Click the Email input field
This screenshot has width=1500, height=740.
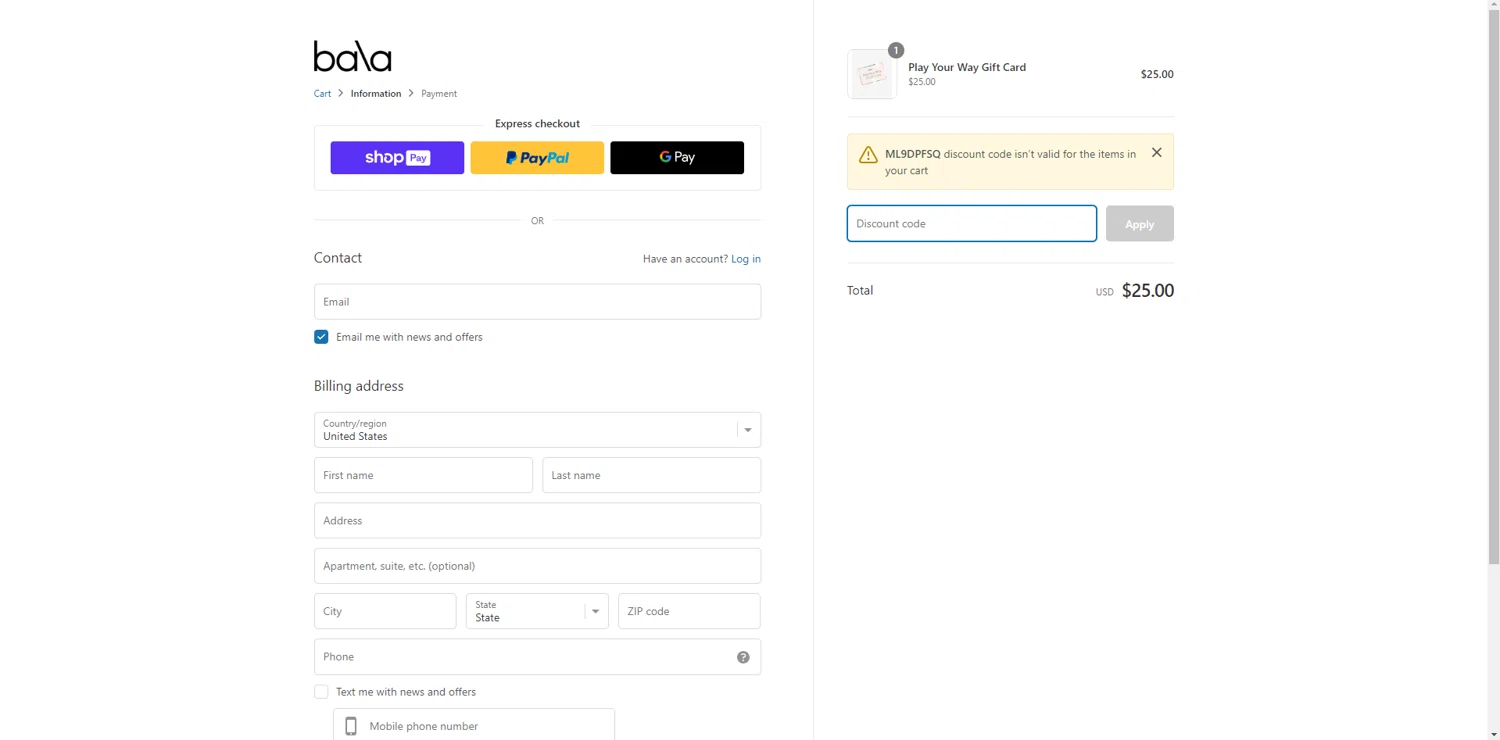click(x=537, y=302)
